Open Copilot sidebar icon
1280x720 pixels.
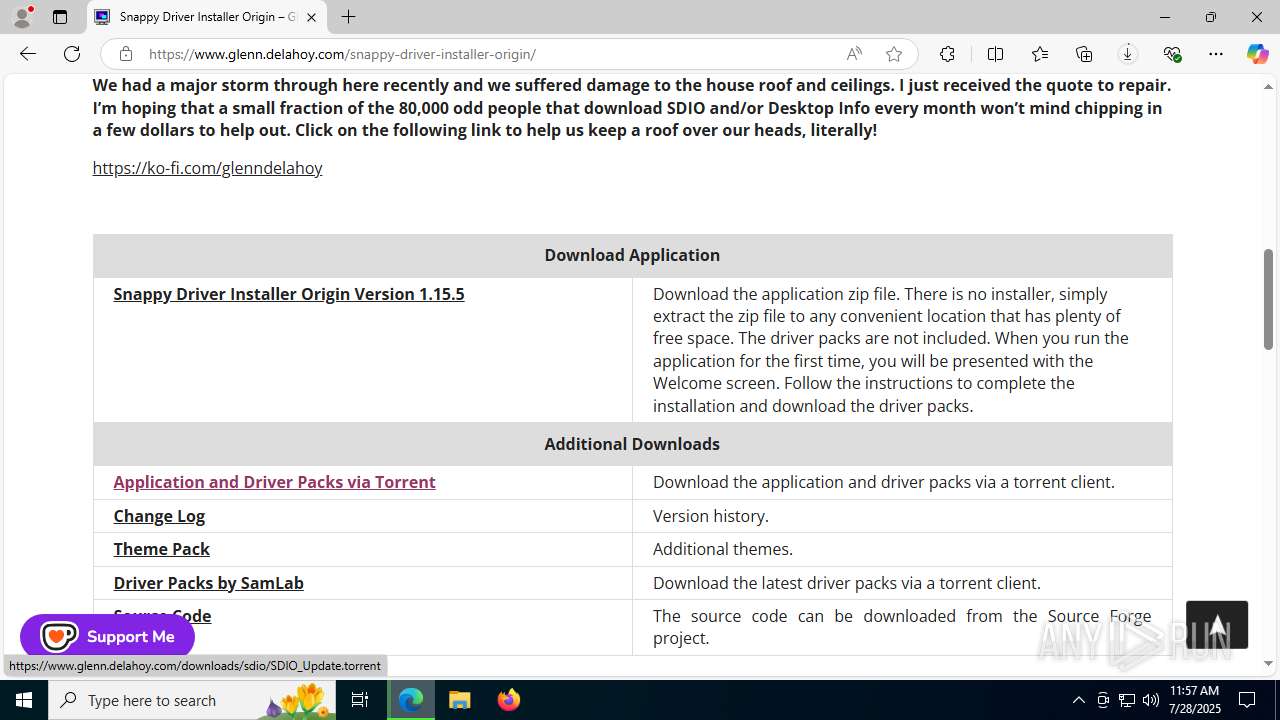click(x=1257, y=54)
